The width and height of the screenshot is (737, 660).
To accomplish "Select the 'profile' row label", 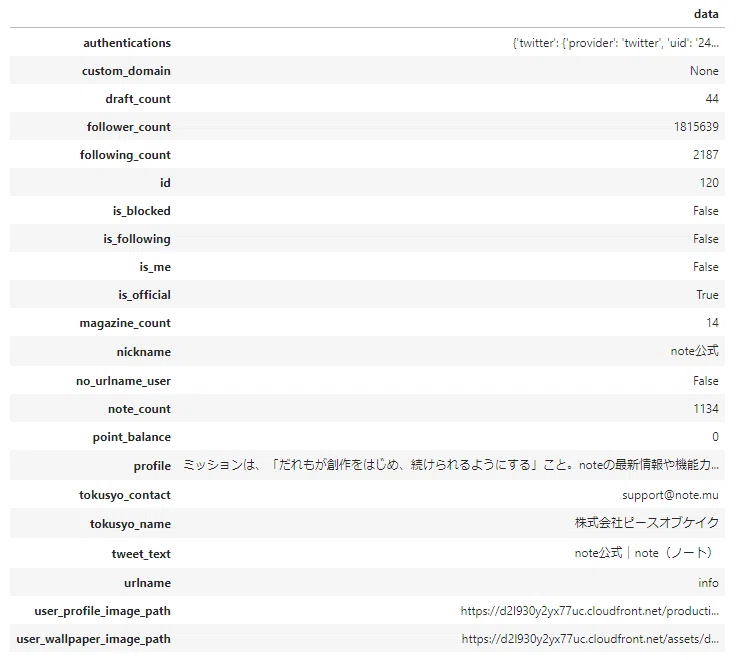I will [x=152, y=466].
